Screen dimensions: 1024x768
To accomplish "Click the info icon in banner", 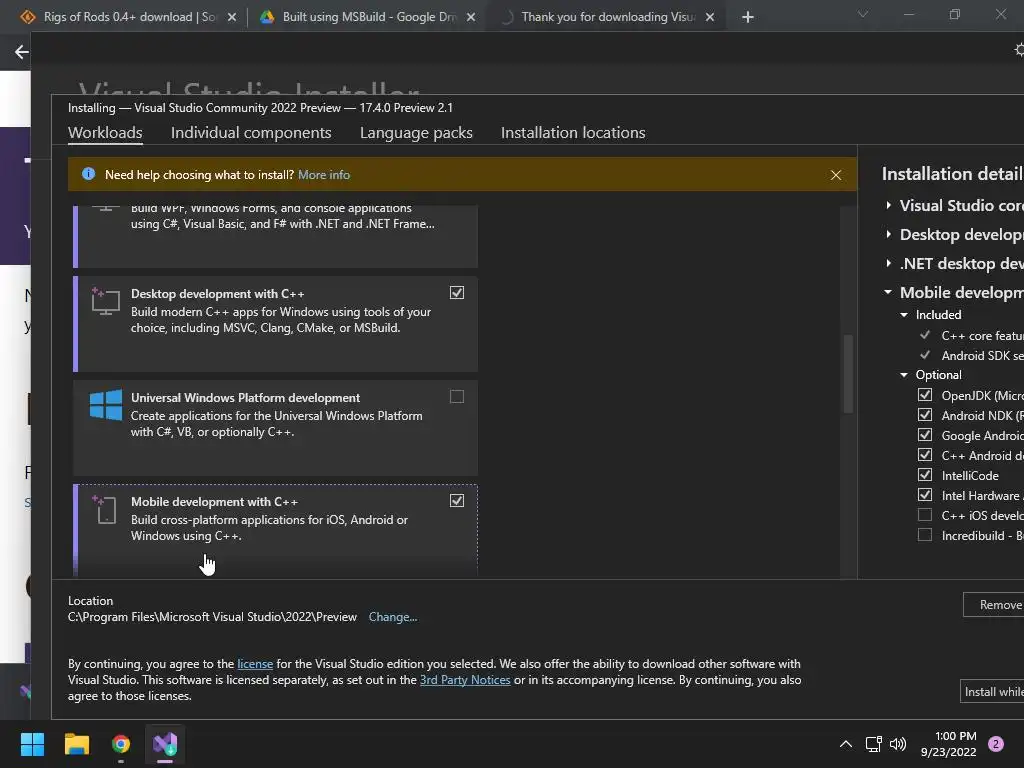I will [88, 174].
